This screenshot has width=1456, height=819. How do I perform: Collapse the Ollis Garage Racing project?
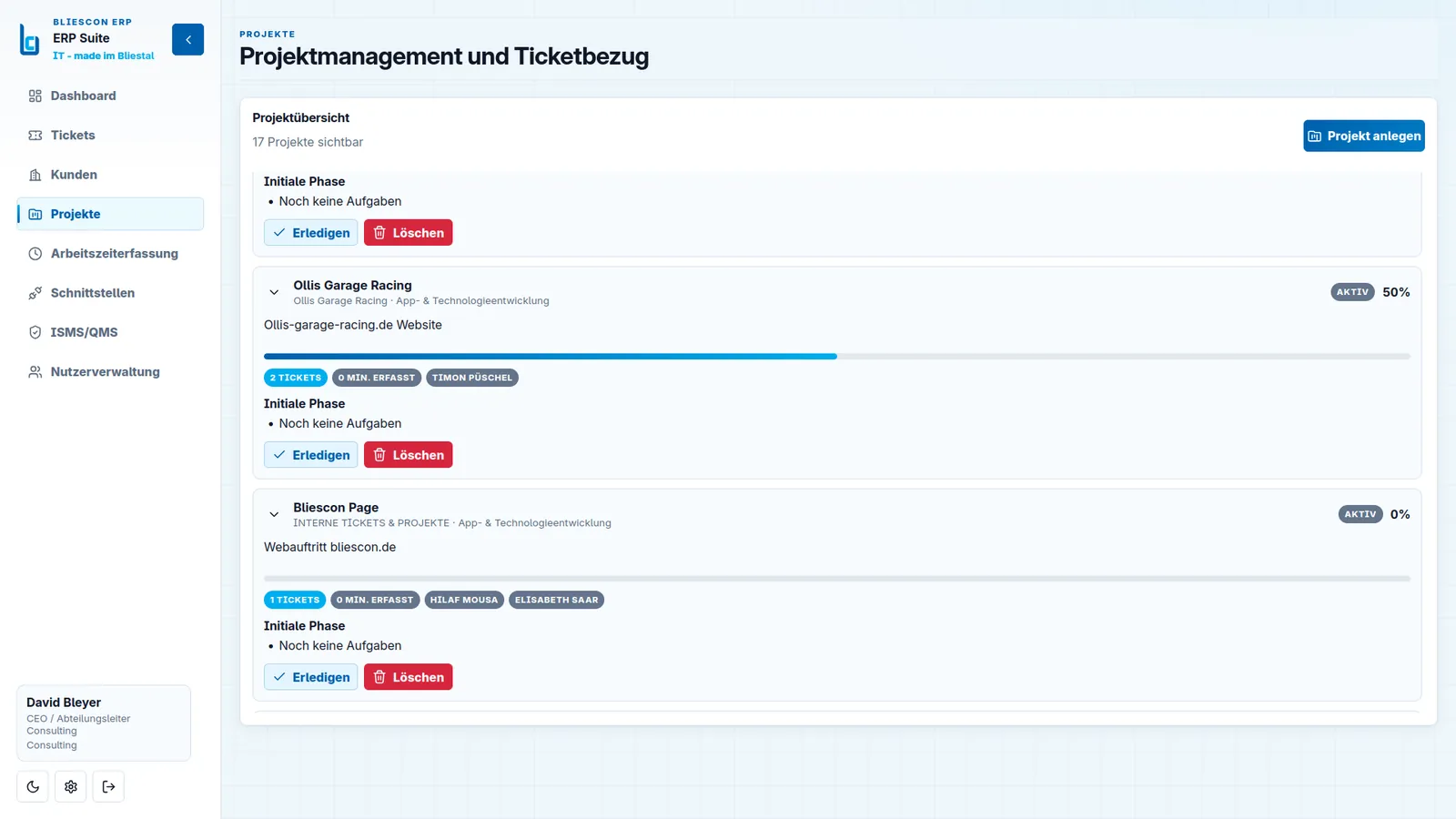pyautogui.click(x=274, y=292)
